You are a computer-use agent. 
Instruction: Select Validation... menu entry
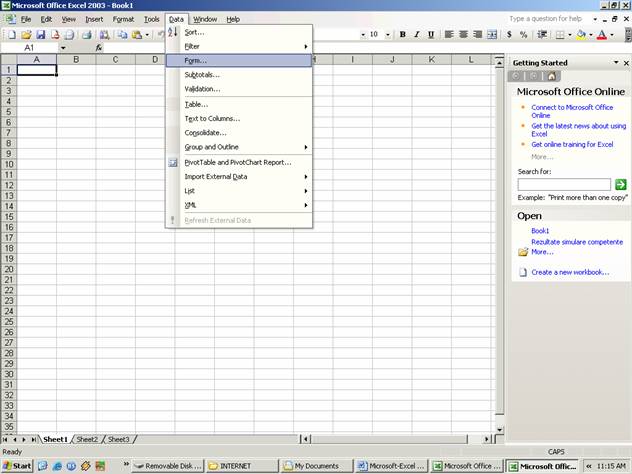[239, 89]
